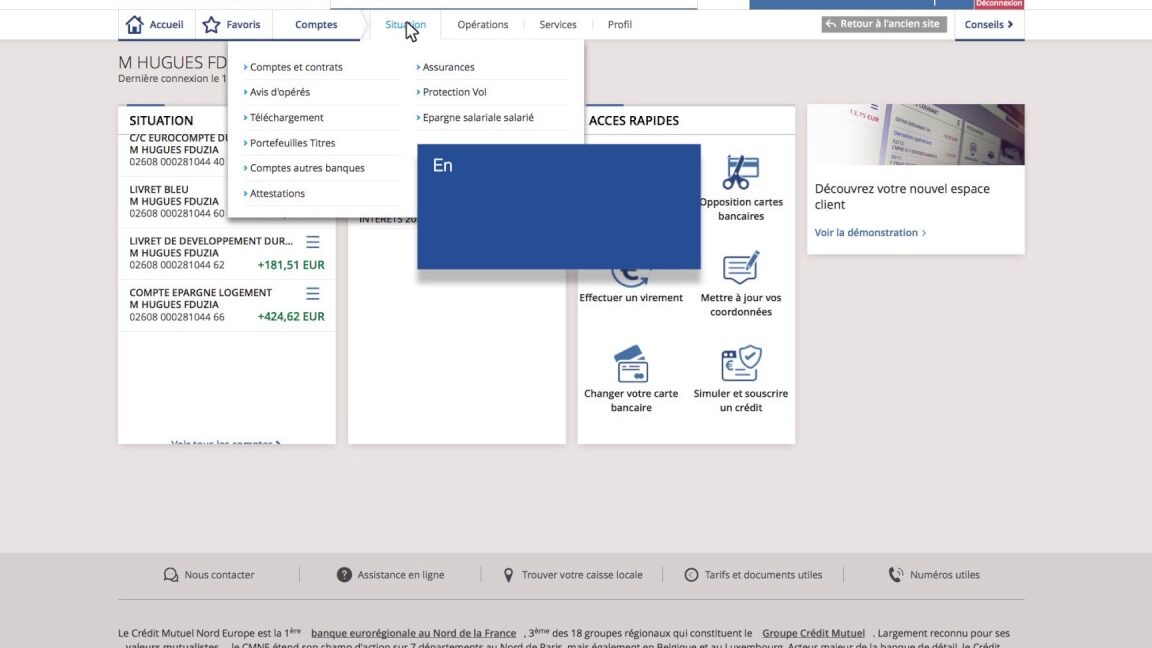This screenshot has height=648, width=1152.
Task: Select Protection Vol in the submenu
Action: tap(454, 92)
